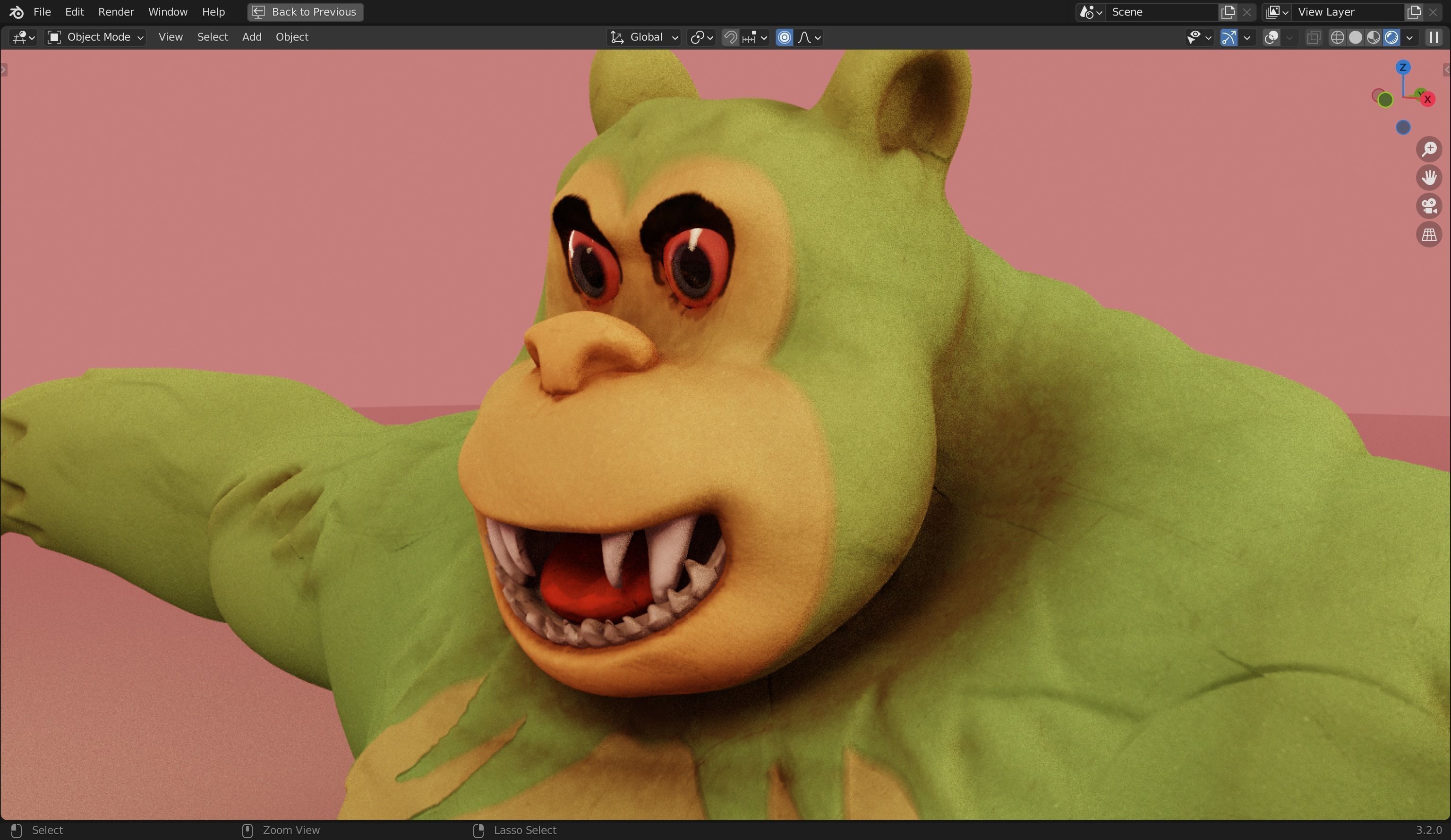
Task: Create a new scene with copy icon
Action: point(1228,12)
